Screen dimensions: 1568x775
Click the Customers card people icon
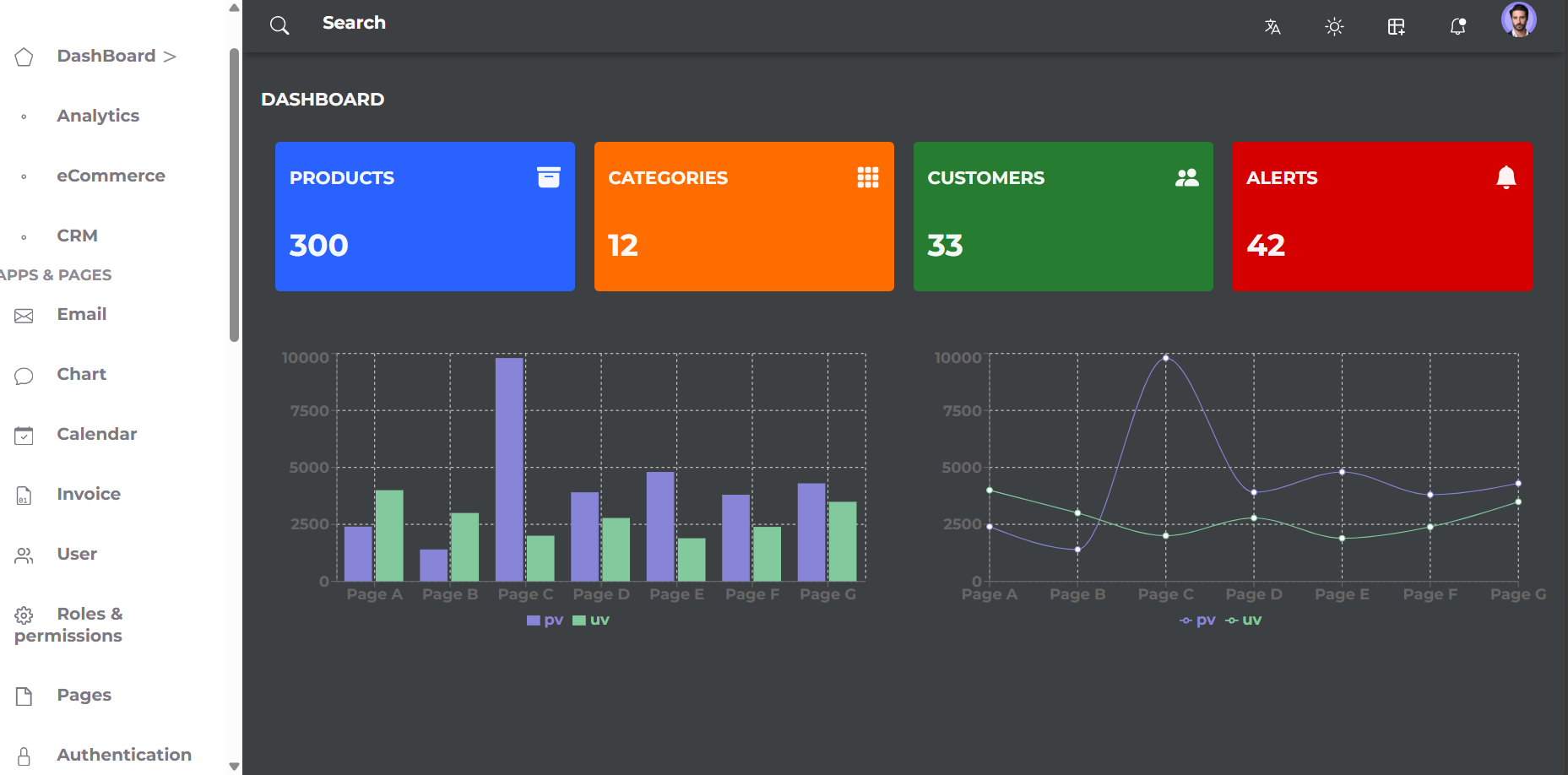(1186, 177)
